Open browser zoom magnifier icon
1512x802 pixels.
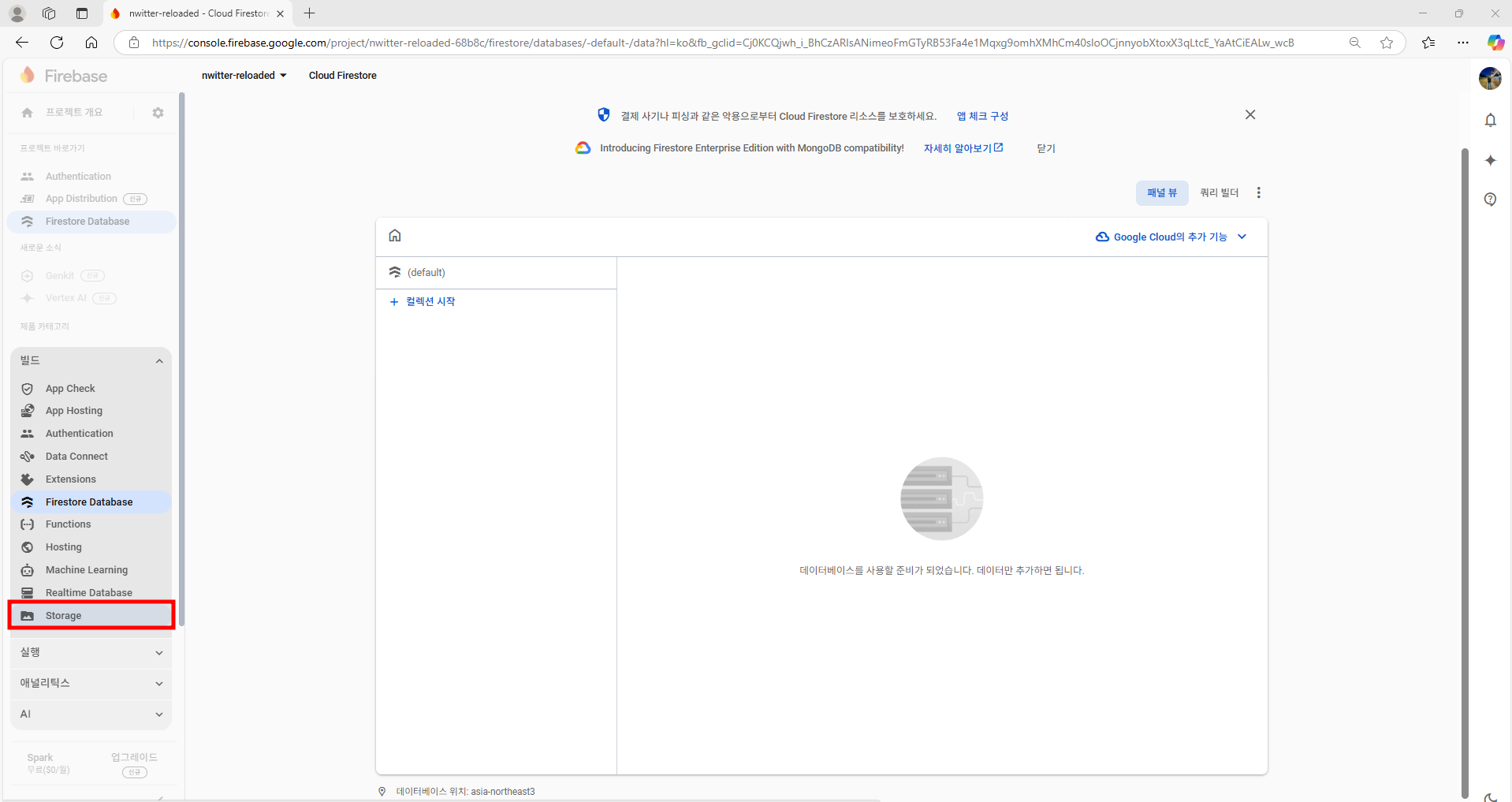point(1355,43)
